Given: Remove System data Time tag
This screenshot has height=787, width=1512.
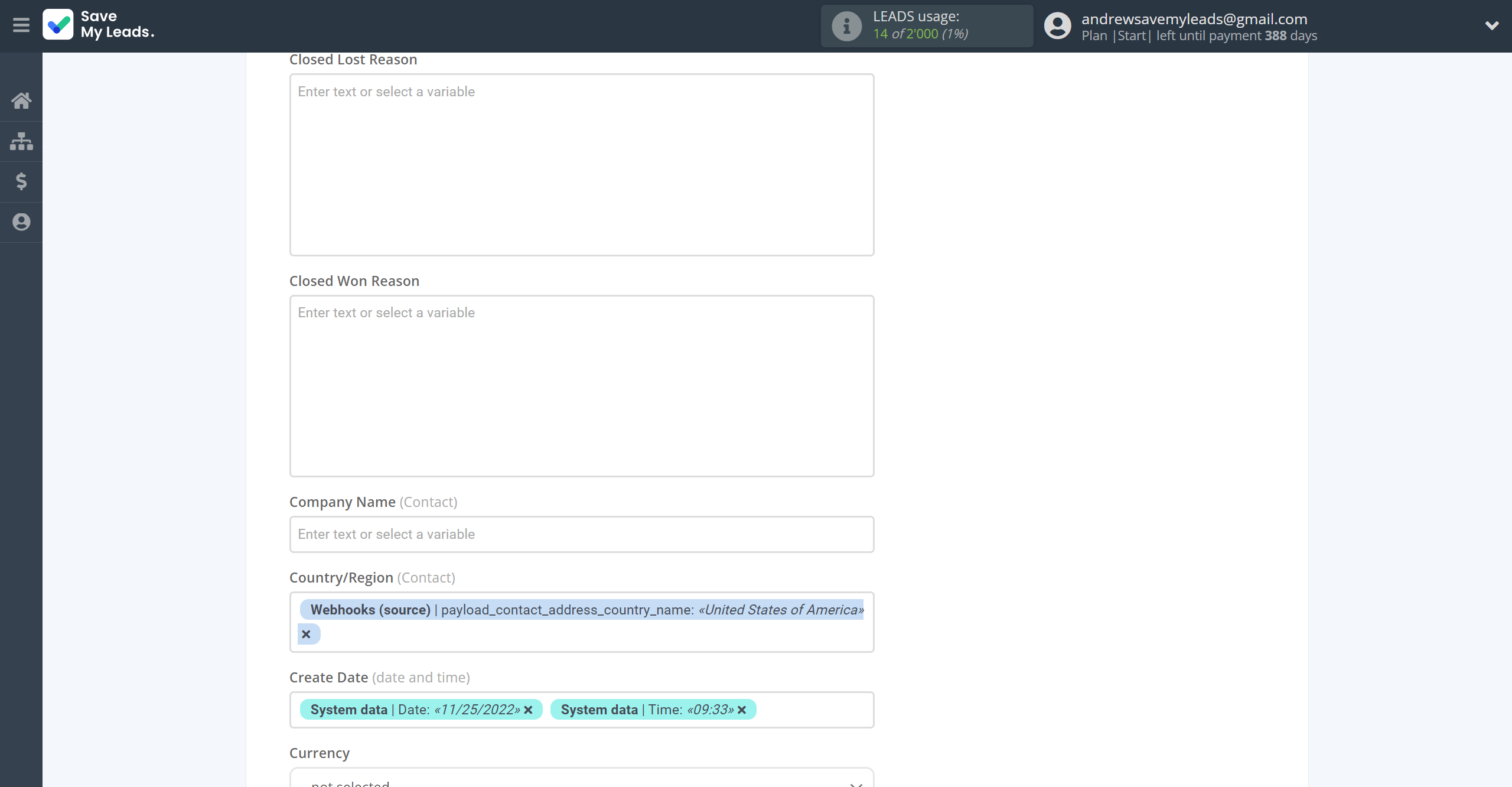Looking at the screenshot, I should point(742,710).
